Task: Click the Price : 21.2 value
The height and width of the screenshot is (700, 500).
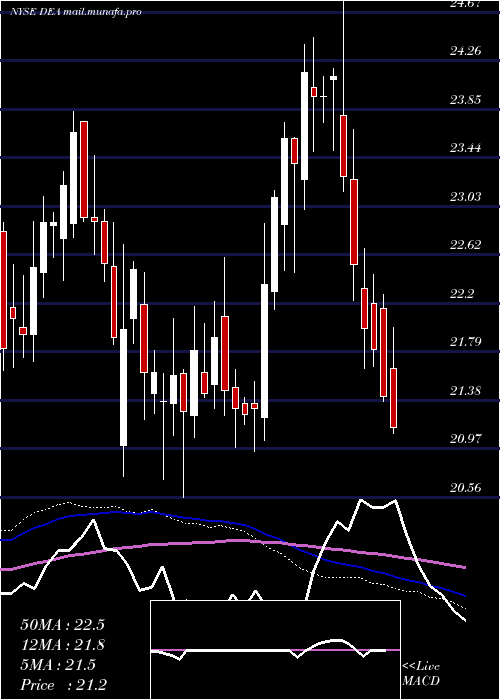Action: pyautogui.click(x=63, y=684)
